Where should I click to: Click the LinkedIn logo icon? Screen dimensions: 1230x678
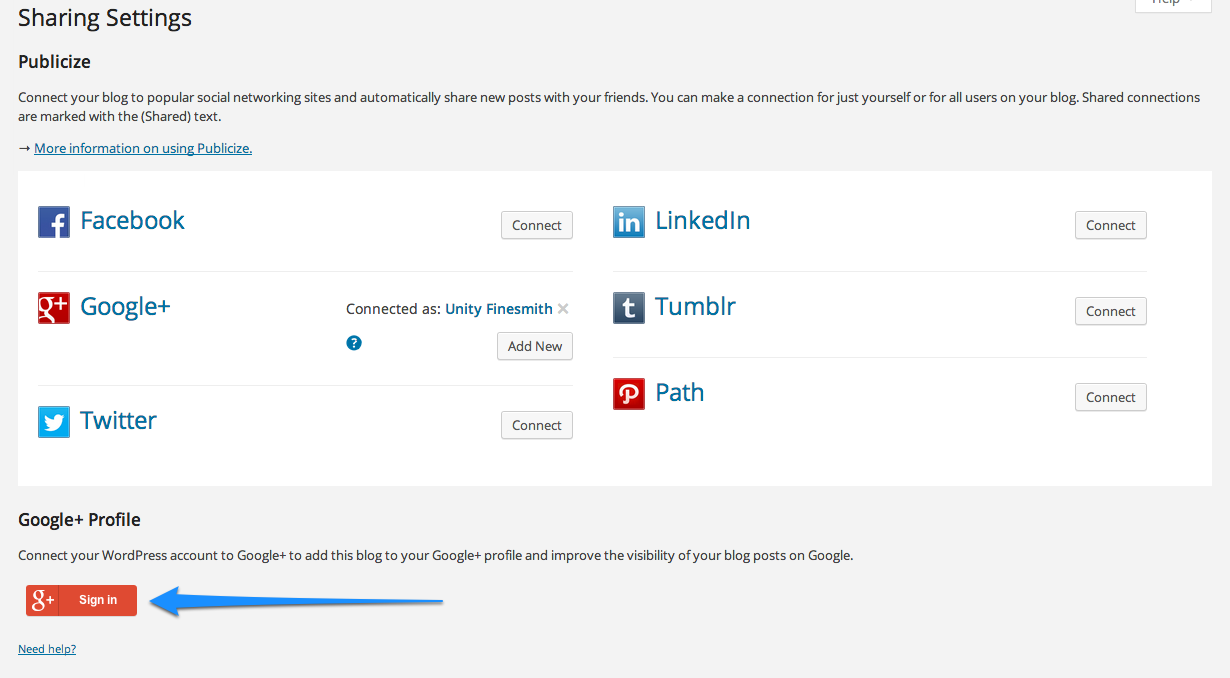(629, 222)
